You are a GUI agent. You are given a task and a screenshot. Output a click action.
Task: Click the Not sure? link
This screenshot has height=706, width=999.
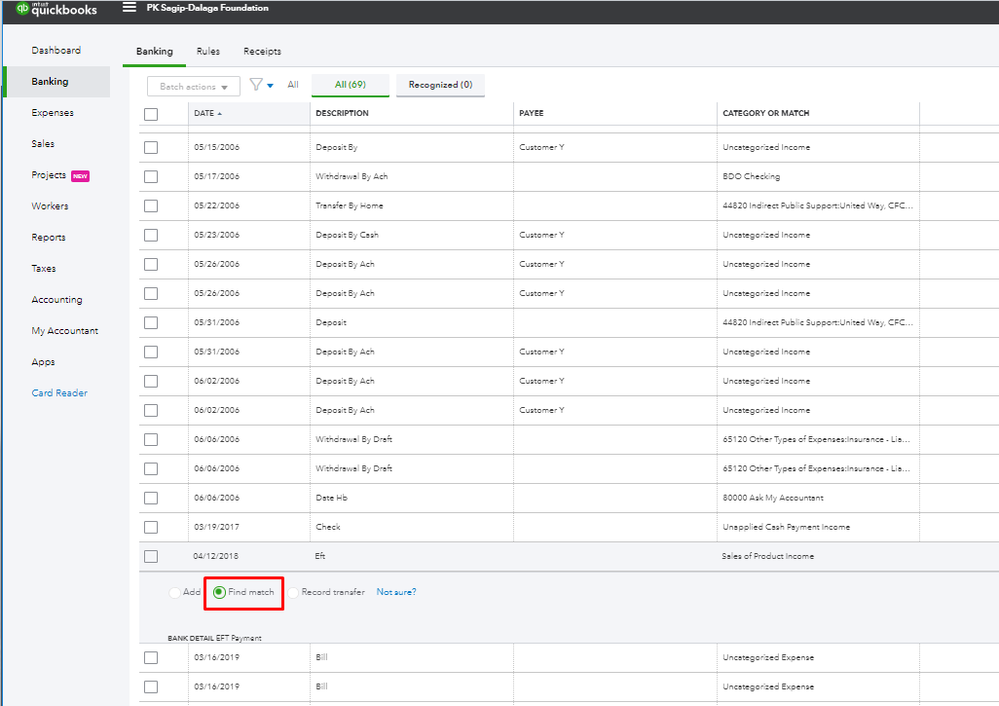[x=396, y=592]
